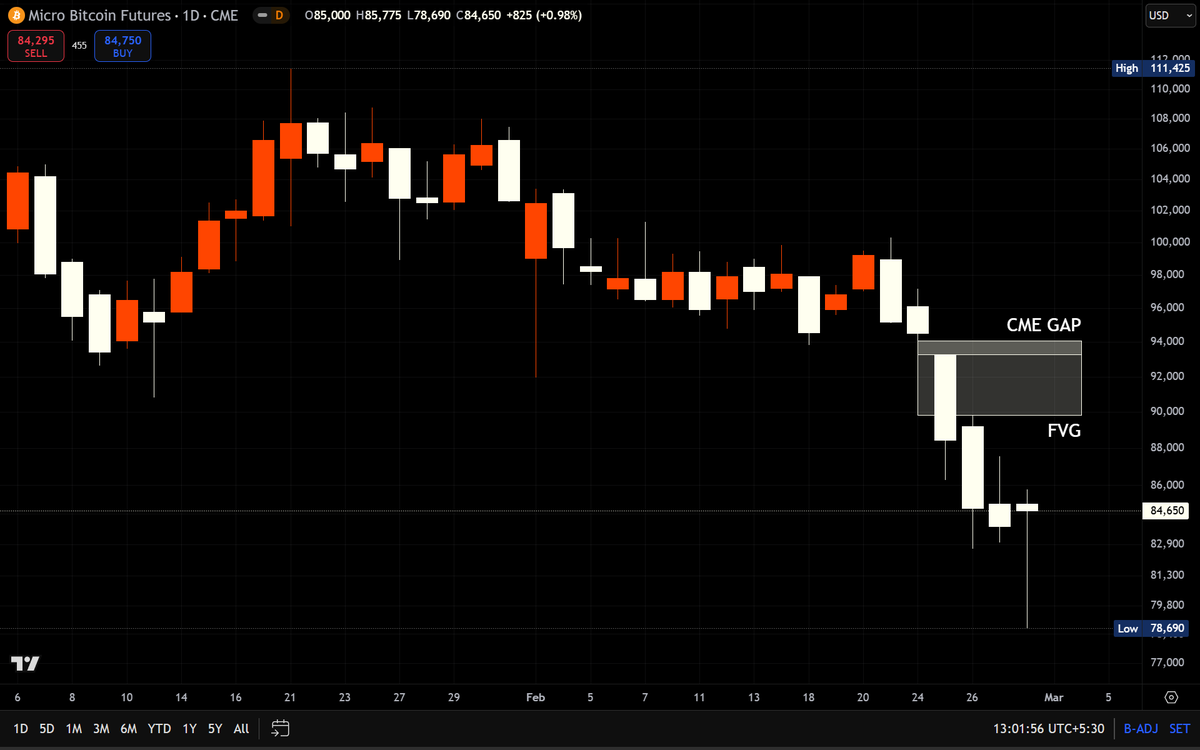Click the 90,000 price scale label

coord(1169,411)
